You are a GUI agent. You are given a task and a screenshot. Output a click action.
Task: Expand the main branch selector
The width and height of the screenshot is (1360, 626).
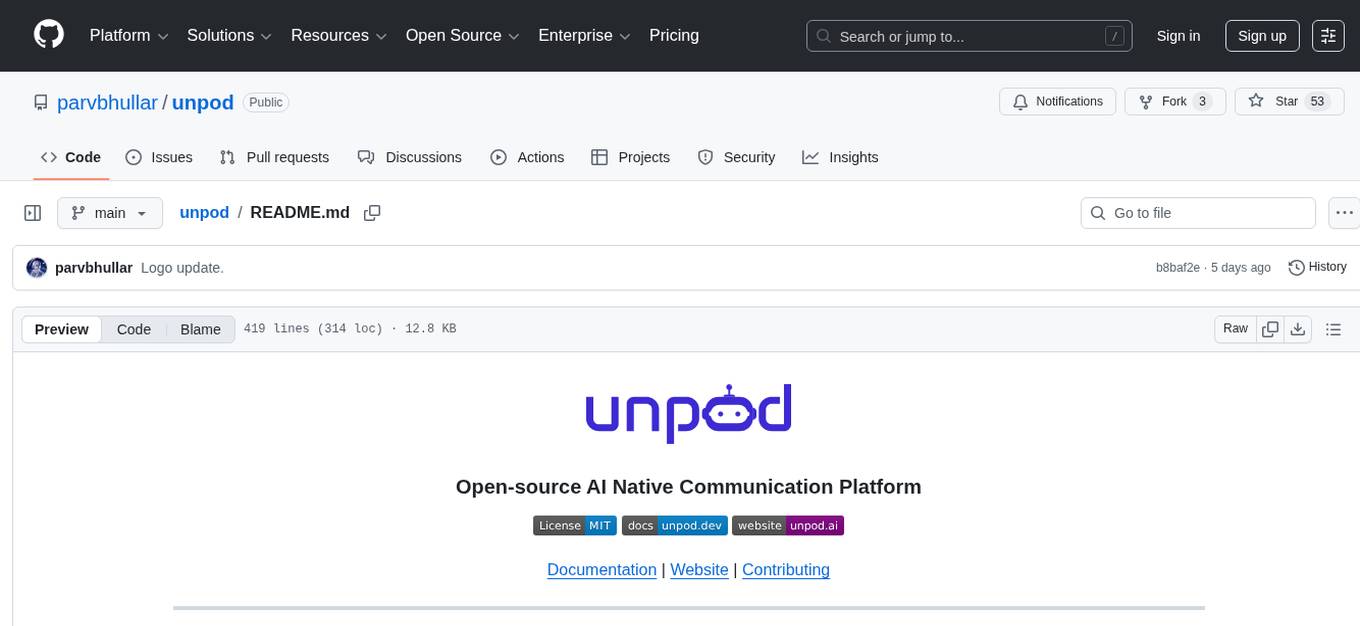110,212
